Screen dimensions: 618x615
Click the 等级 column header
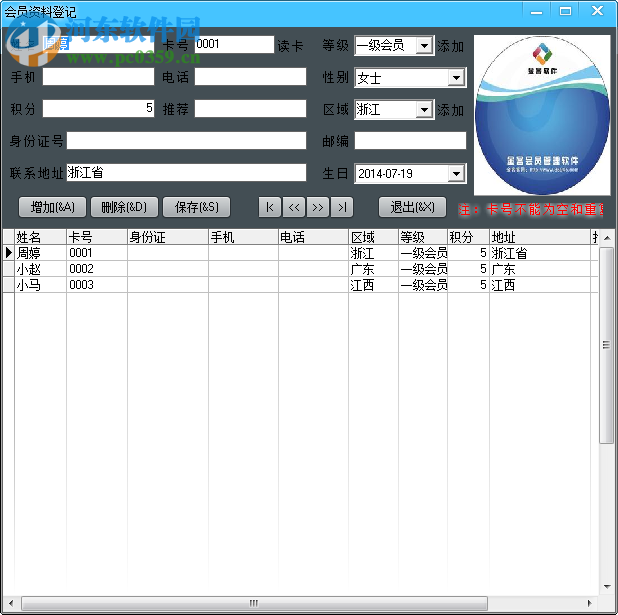click(x=423, y=237)
